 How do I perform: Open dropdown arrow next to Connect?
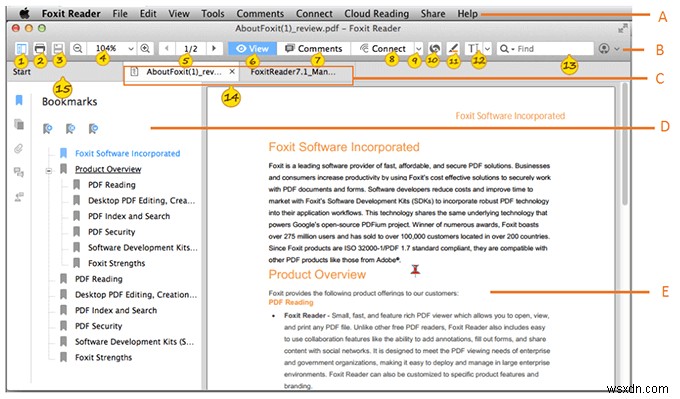point(418,49)
